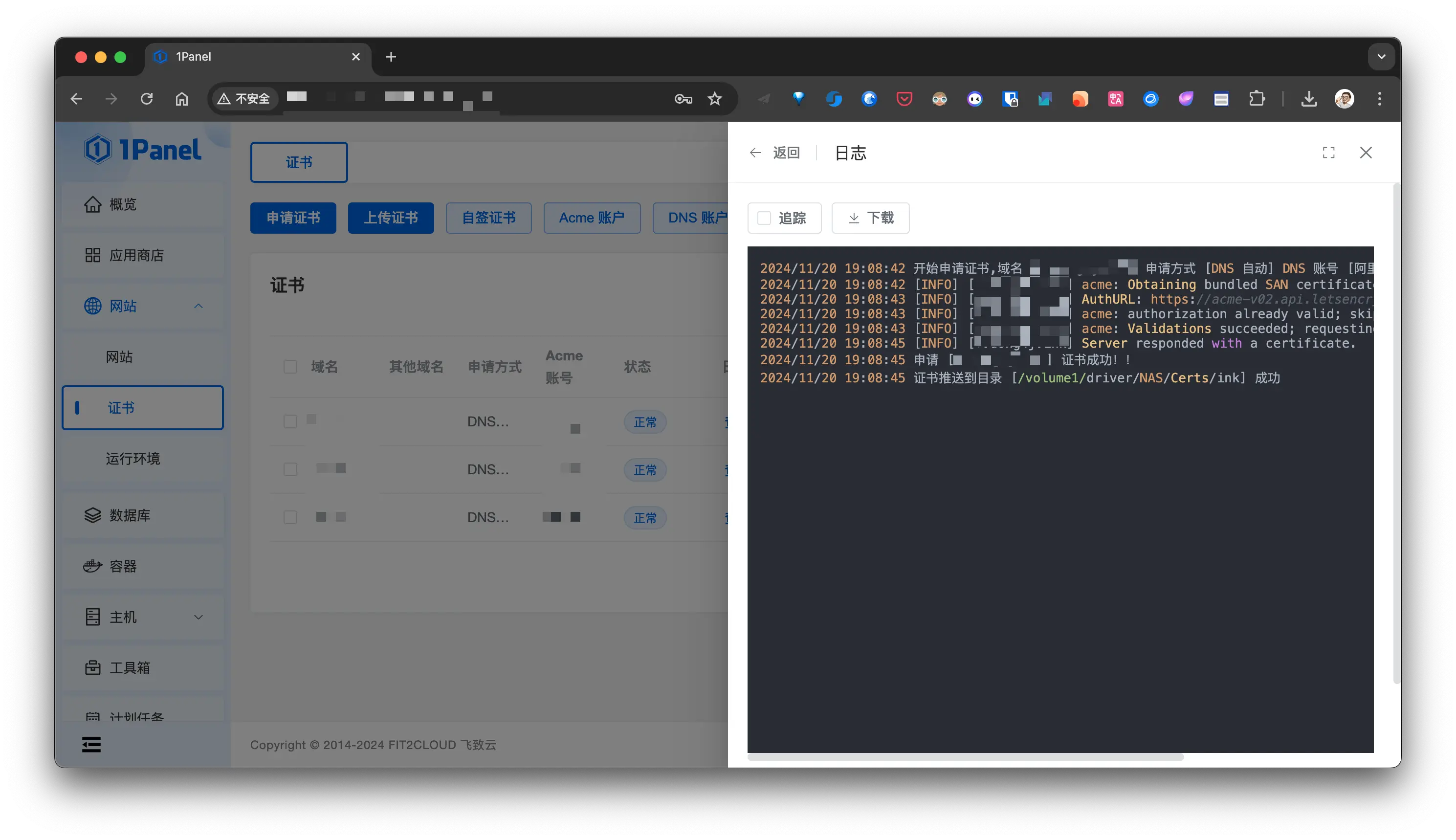
Task: Click the browser address bar
Action: (x=462, y=99)
